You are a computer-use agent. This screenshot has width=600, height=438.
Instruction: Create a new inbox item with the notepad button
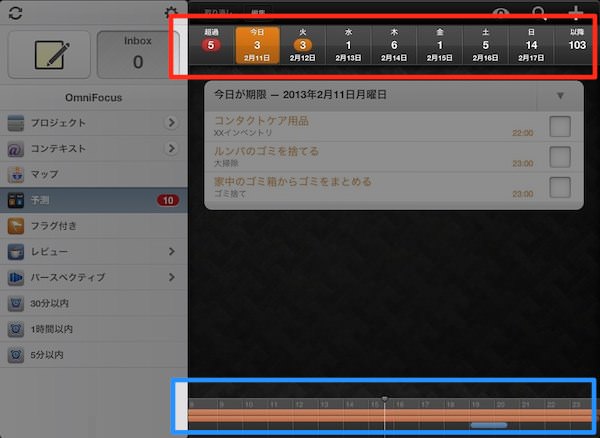[x=49, y=54]
